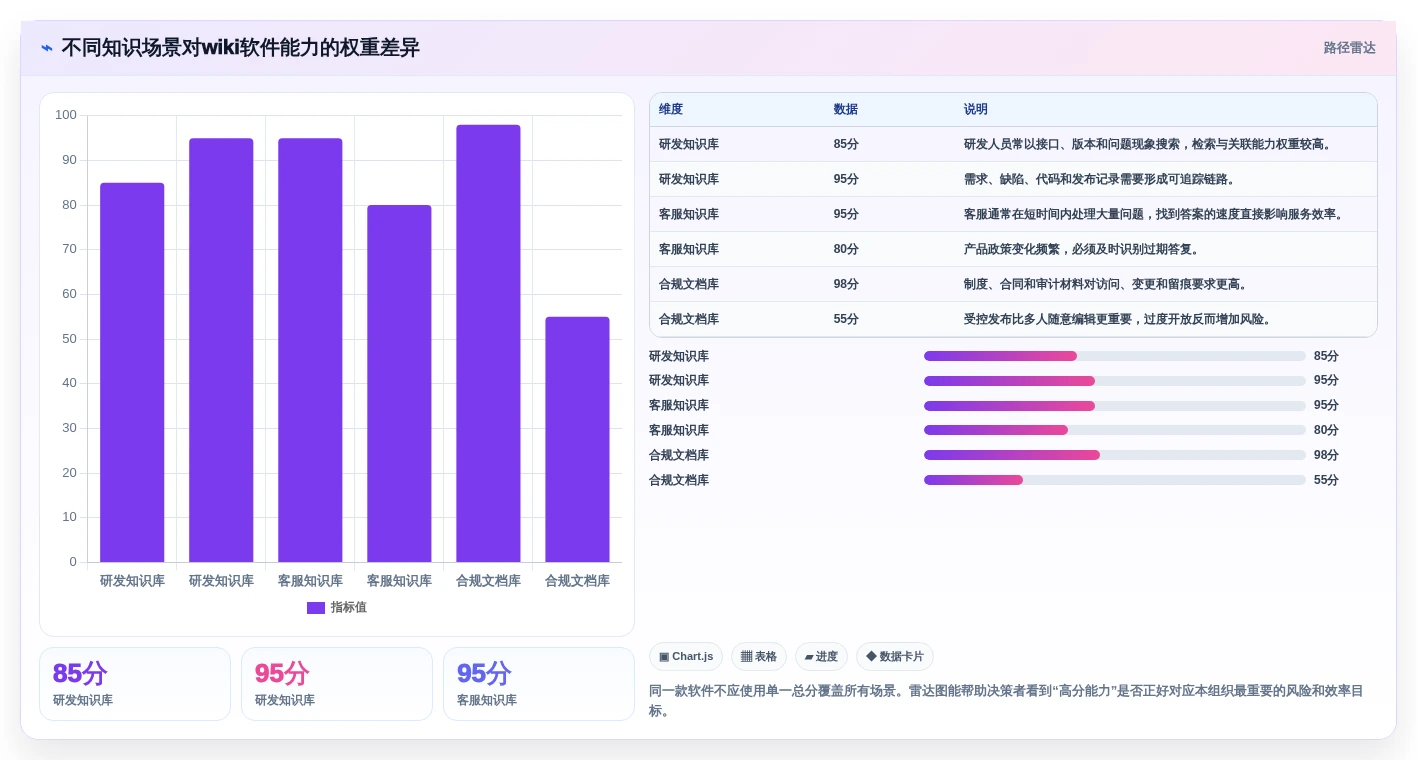Select the row describing 检索与关联能力权重较高
Viewport: 1417px width, 760px height.
1013,144
